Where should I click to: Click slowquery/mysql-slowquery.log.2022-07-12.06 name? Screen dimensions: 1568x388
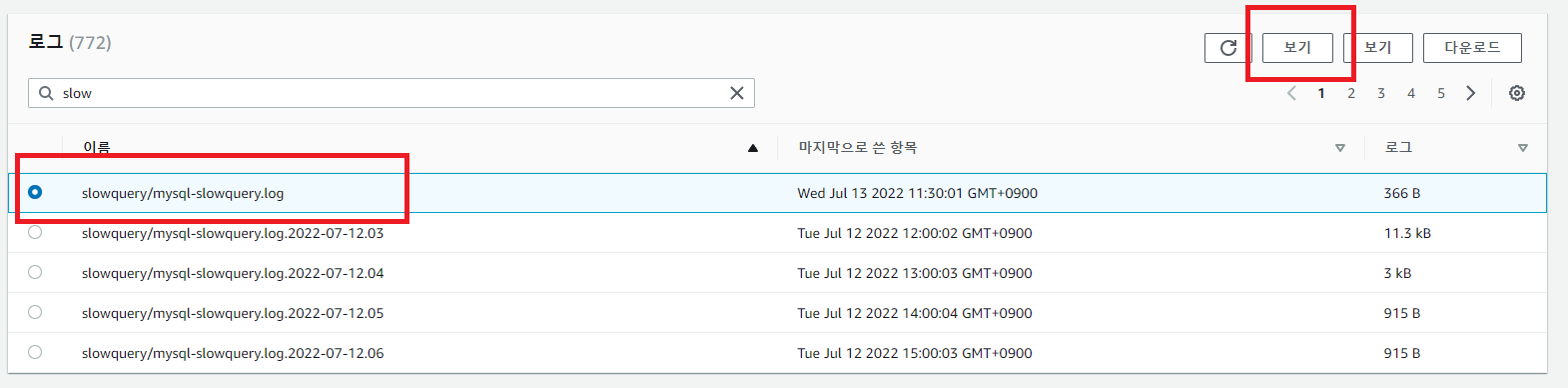pos(233,353)
